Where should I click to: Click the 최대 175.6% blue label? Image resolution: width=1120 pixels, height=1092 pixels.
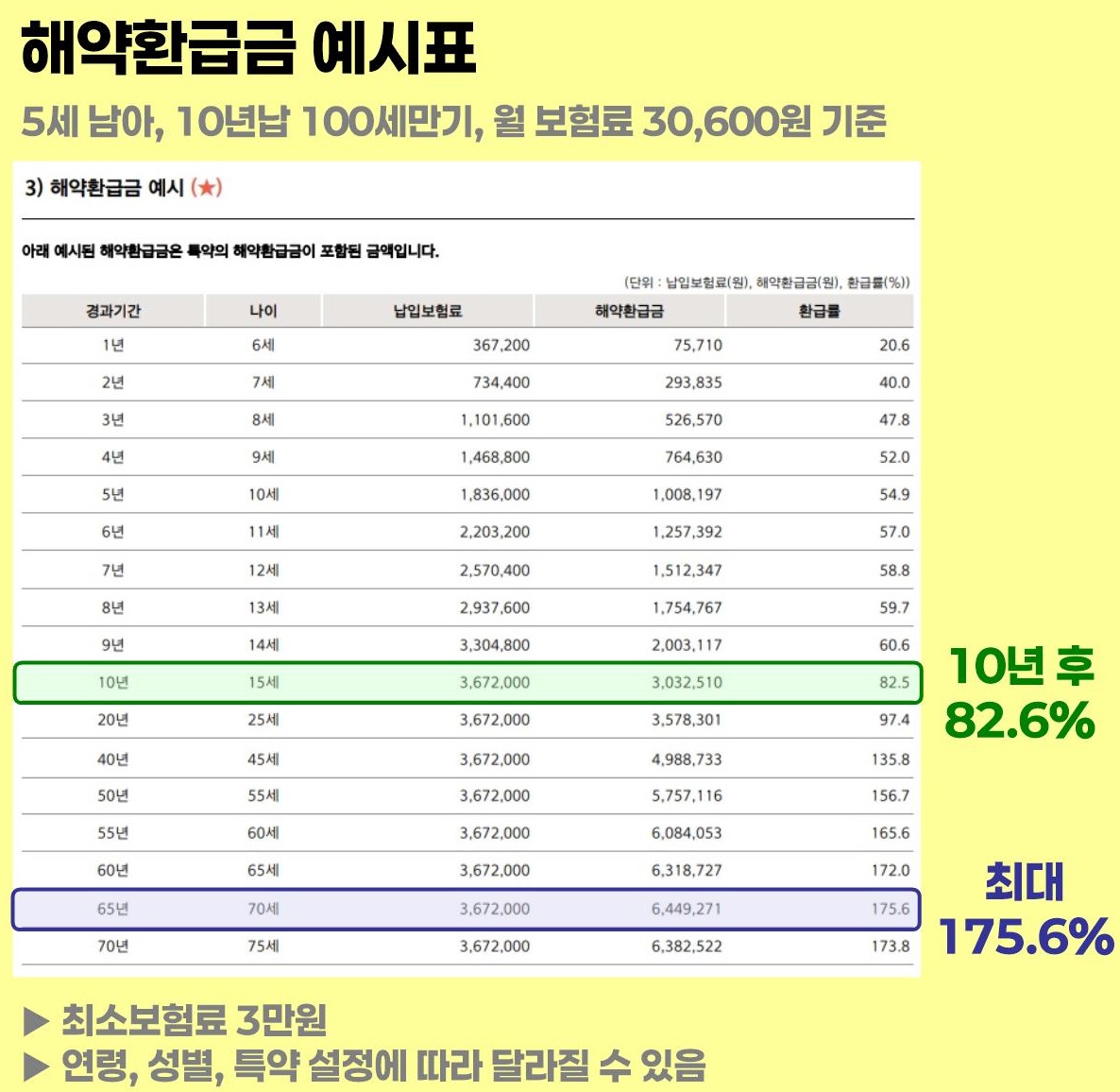click(1026, 909)
